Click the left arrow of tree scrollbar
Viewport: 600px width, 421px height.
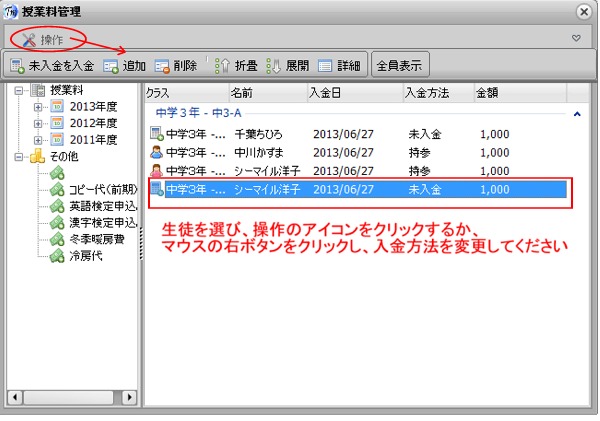(x=15, y=397)
